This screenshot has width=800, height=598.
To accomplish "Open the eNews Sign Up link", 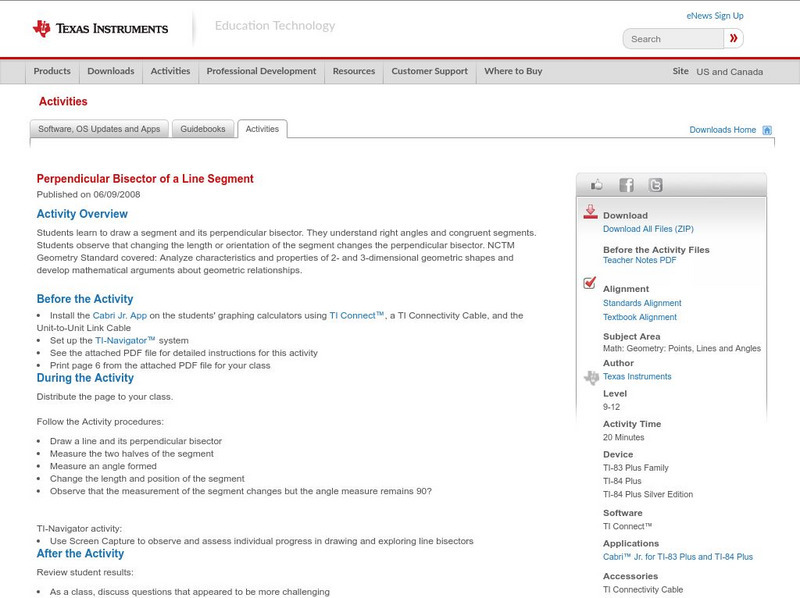I will coord(715,16).
